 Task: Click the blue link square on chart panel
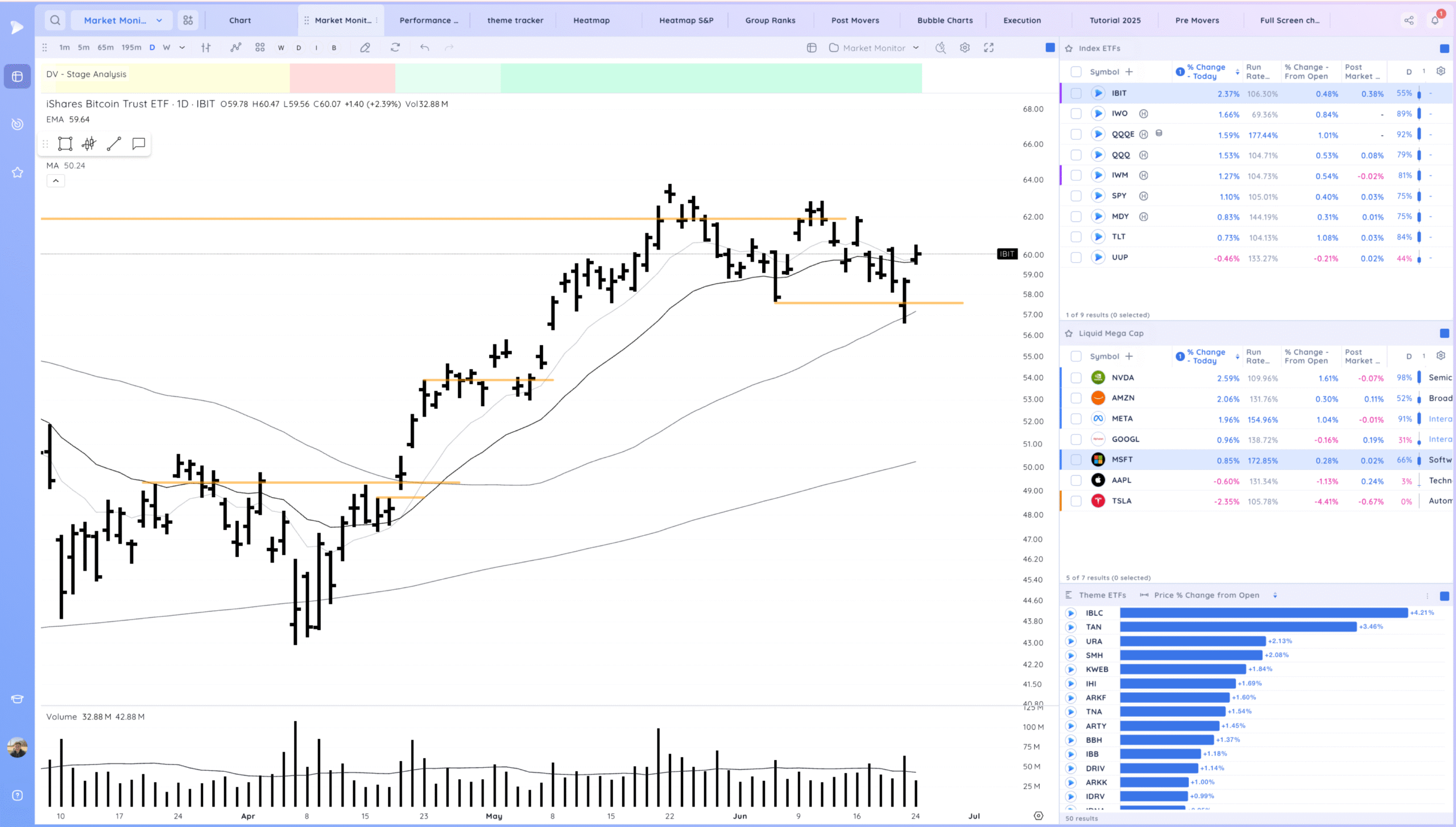(x=1050, y=48)
